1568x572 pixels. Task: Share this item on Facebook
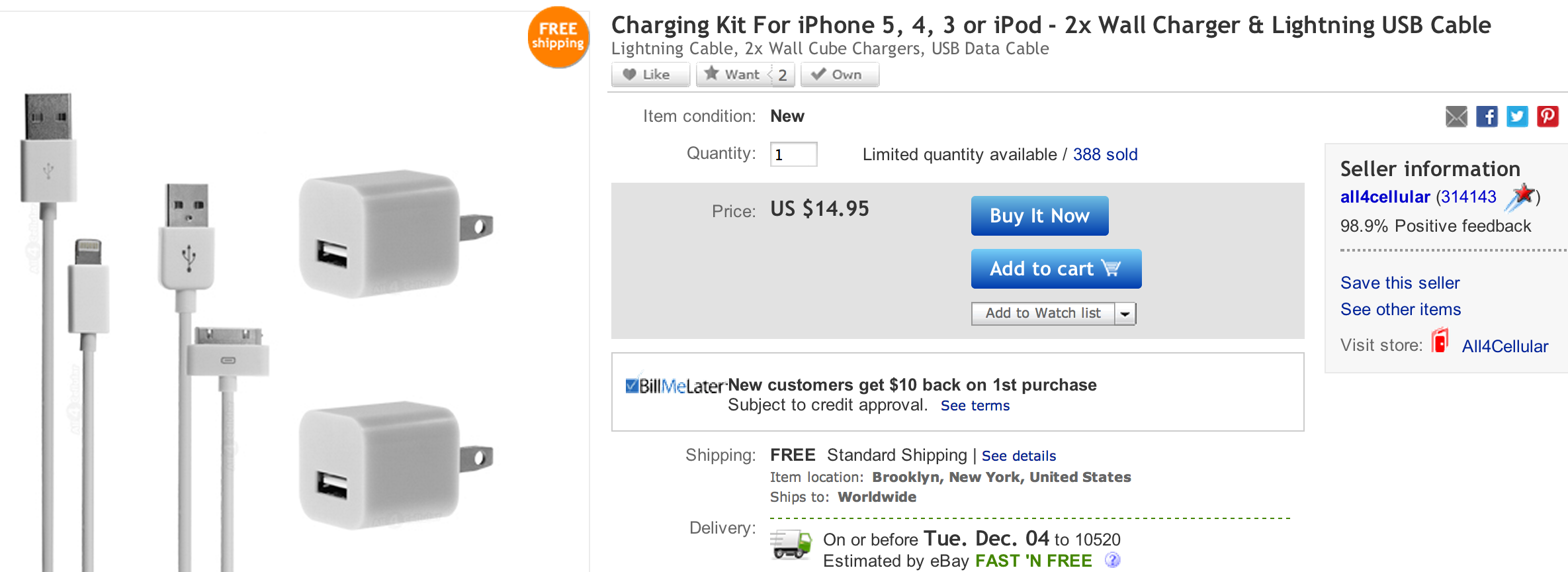coord(1487,117)
